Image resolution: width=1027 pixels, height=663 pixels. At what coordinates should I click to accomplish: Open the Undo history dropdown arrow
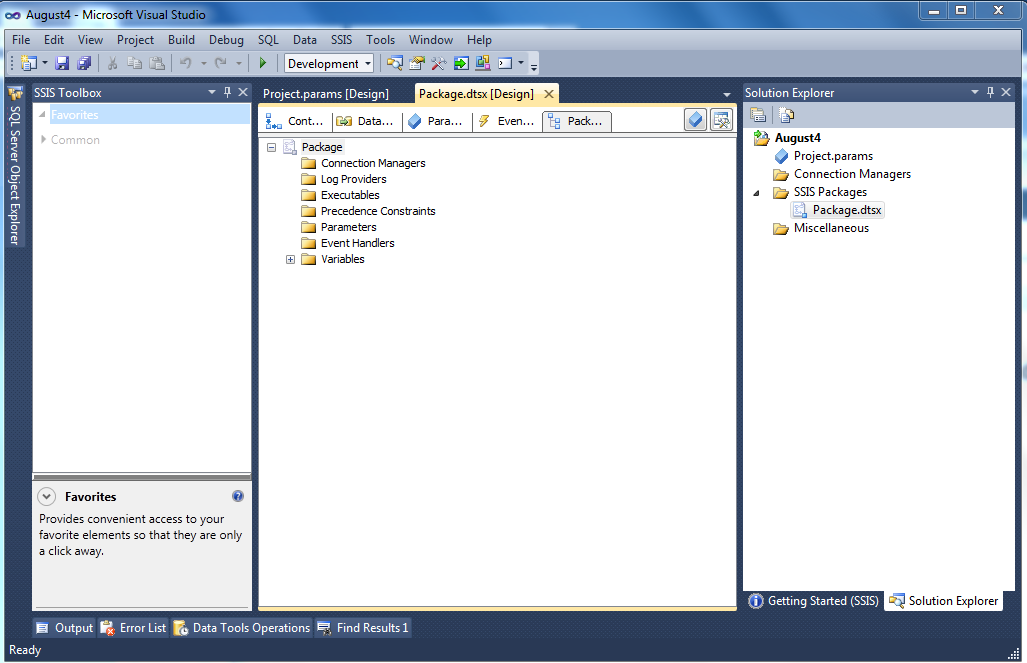pos(204,64)
